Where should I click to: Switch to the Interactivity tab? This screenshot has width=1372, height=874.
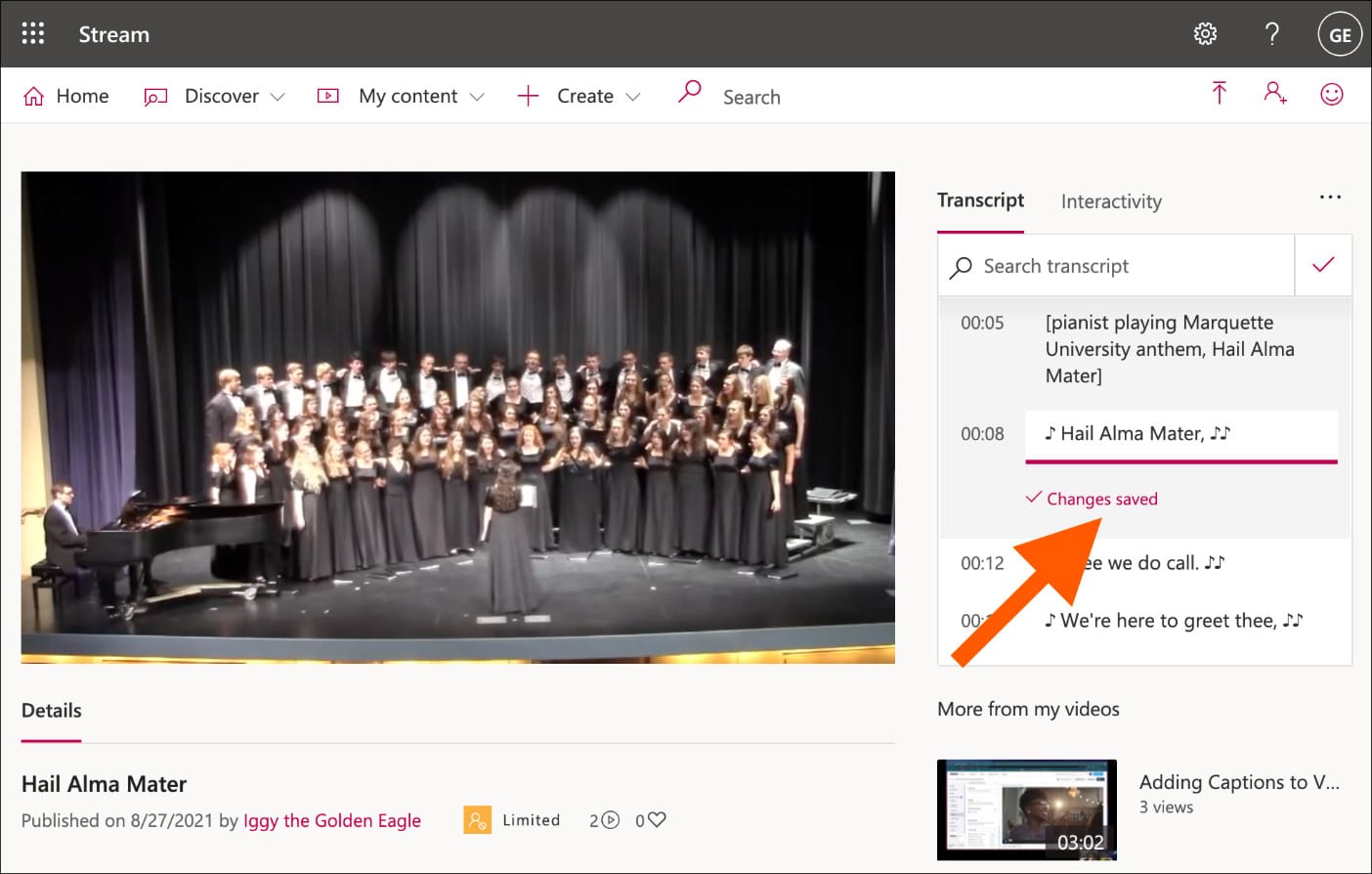[x=1111, y=201]
